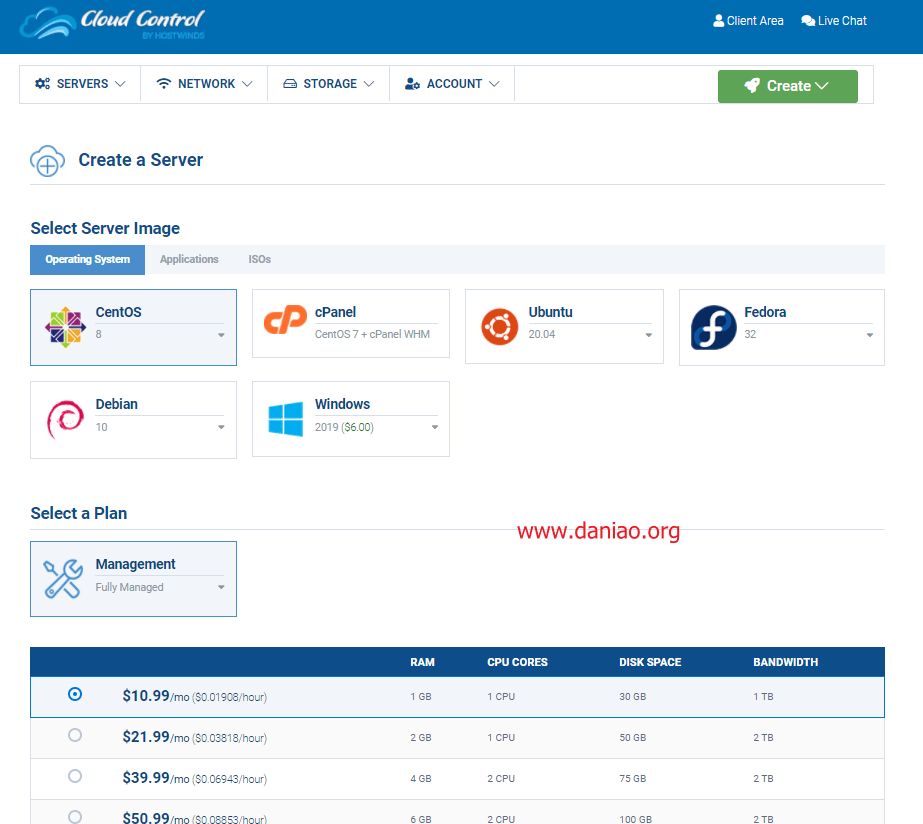Open the ACCOUNT menu
This screenshot has height=824, width=923.
click(x=452, y=84)
